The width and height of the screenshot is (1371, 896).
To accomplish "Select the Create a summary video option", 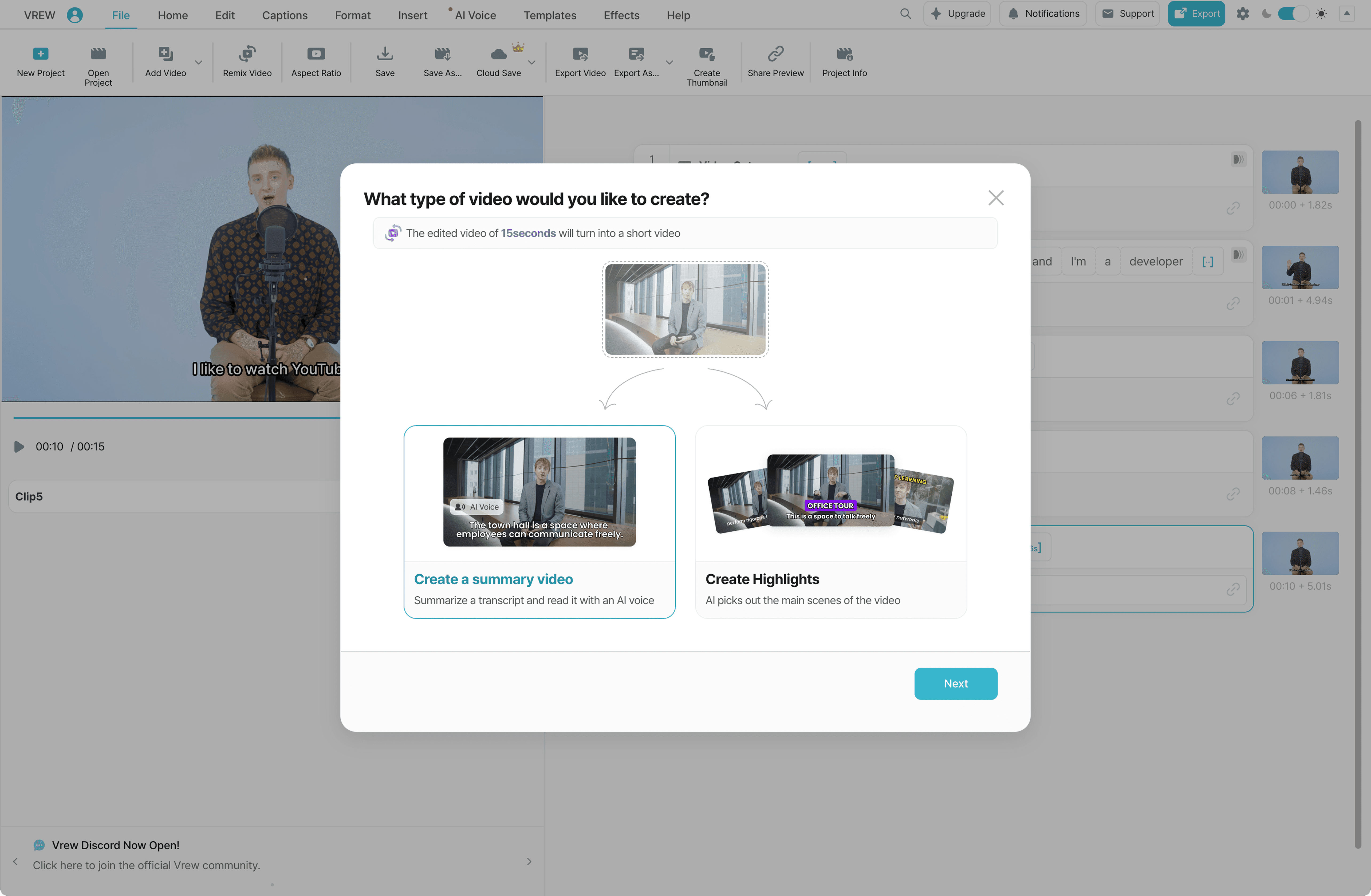I will coord(539,522).
